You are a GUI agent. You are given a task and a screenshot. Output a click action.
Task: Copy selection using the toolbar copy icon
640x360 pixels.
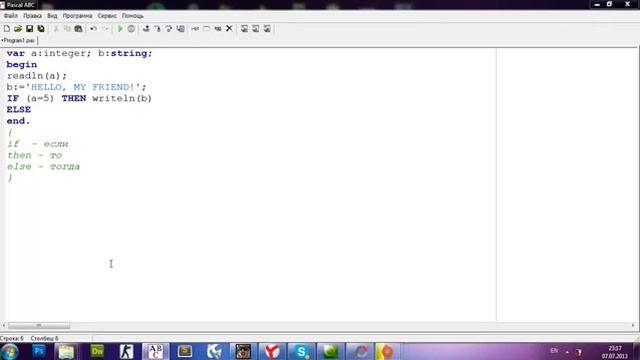tap(67, 29)
